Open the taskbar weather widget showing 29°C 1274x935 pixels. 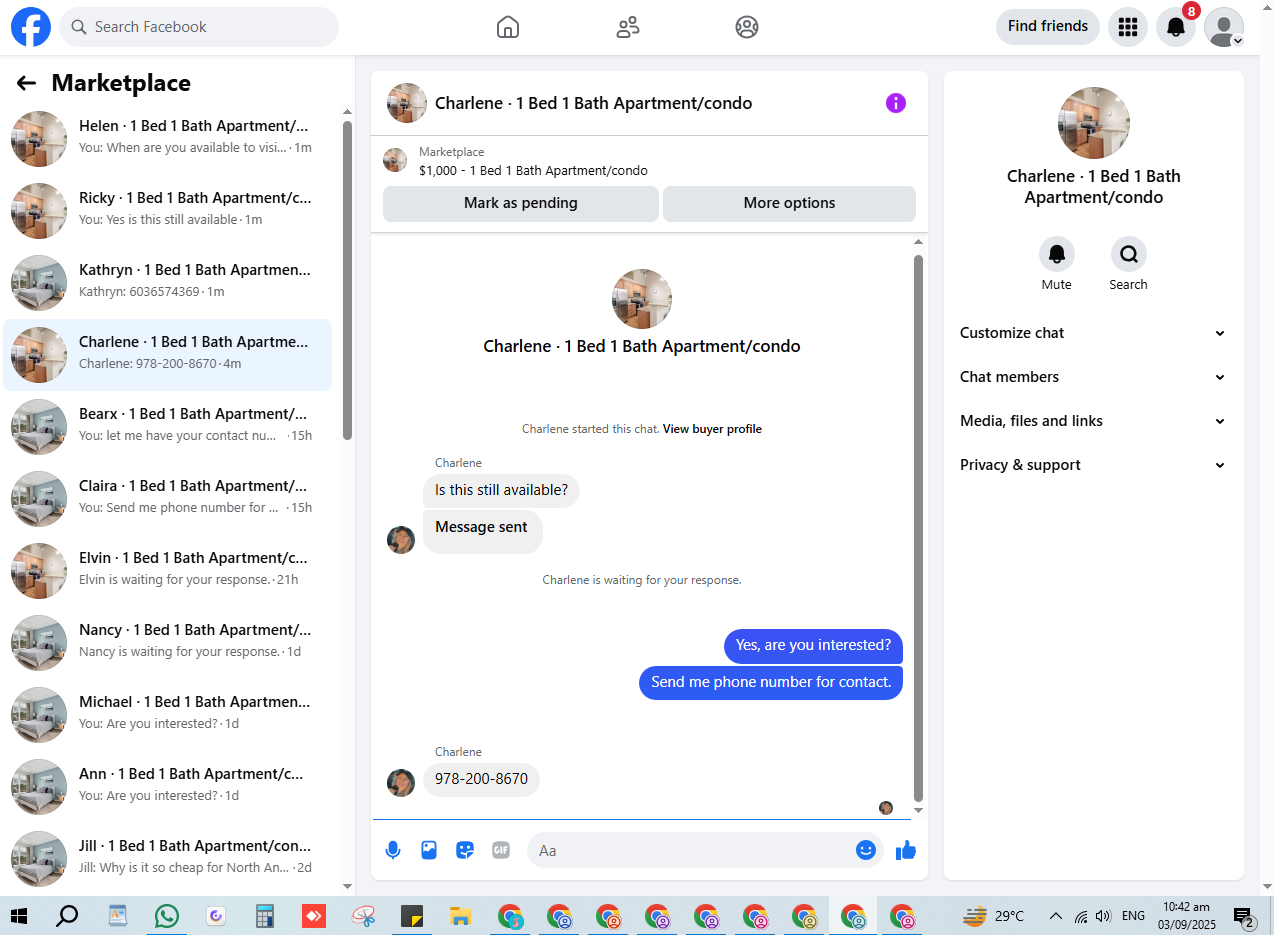(x=993, y=916)
